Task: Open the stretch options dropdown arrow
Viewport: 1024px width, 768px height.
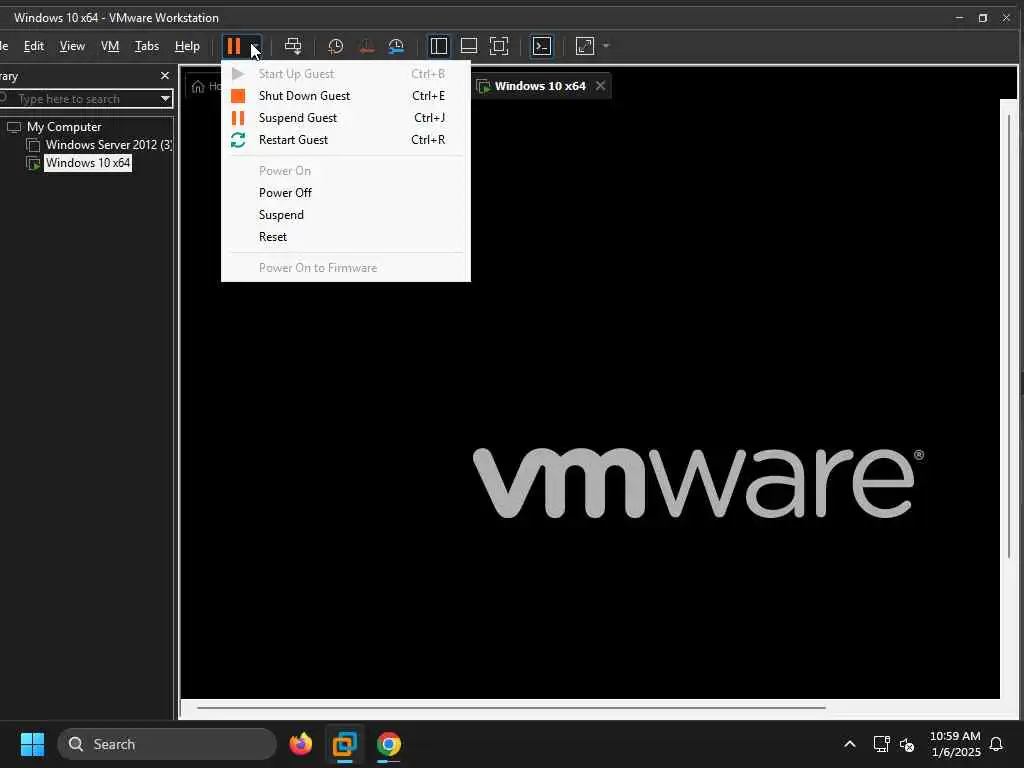Action: point(606,46)
